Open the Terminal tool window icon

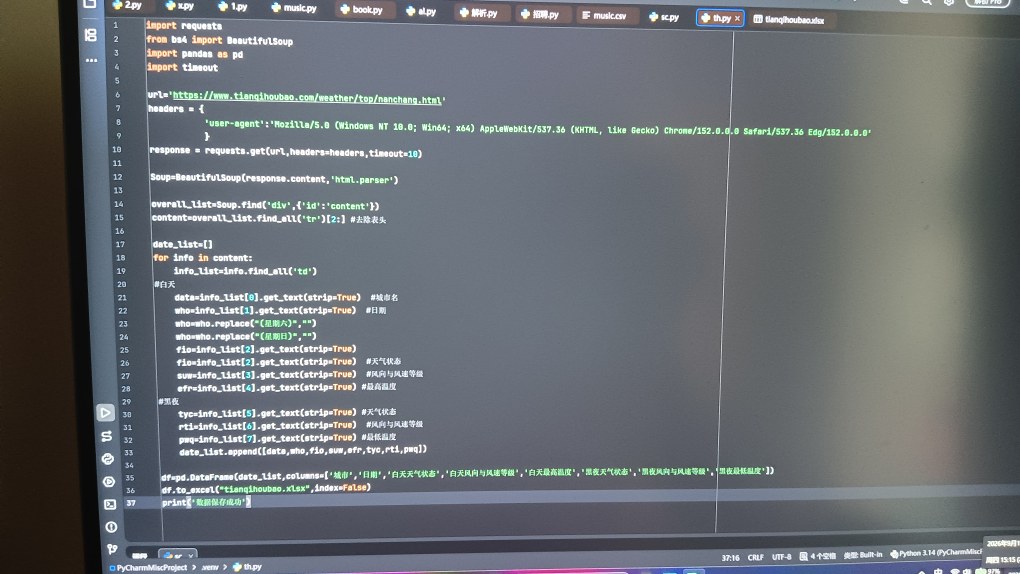coord(110,504)
